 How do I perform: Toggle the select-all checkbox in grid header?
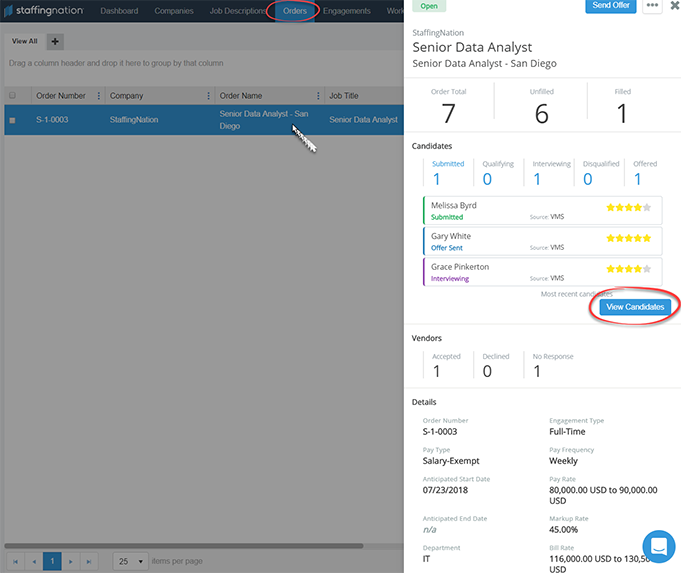[12, 96]
